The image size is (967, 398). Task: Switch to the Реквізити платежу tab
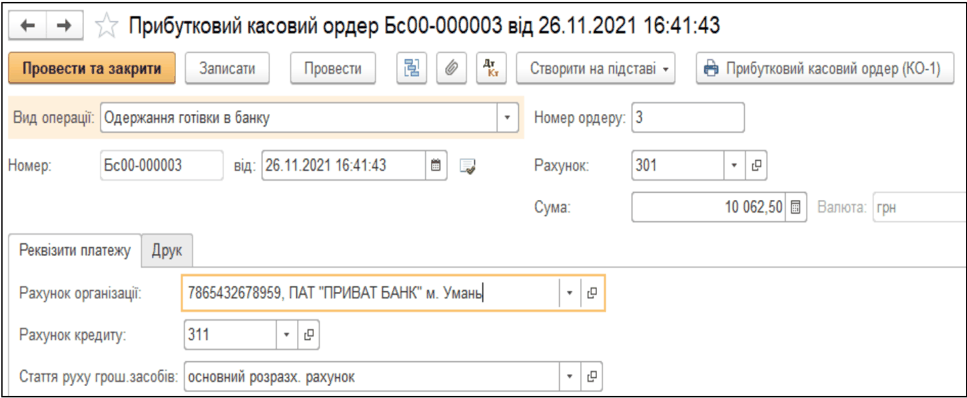point(75,251)
